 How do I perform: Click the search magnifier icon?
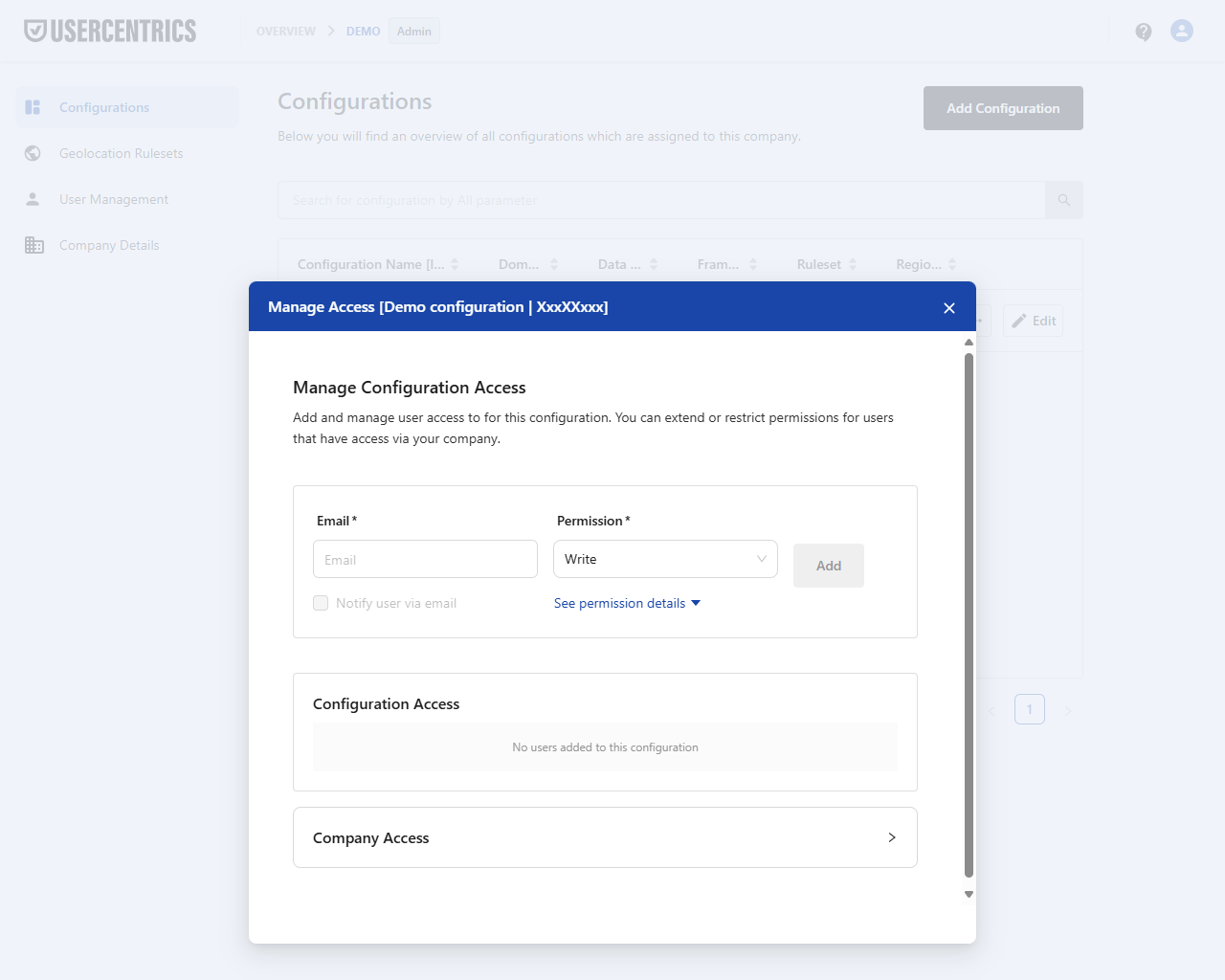[1064, 200]
